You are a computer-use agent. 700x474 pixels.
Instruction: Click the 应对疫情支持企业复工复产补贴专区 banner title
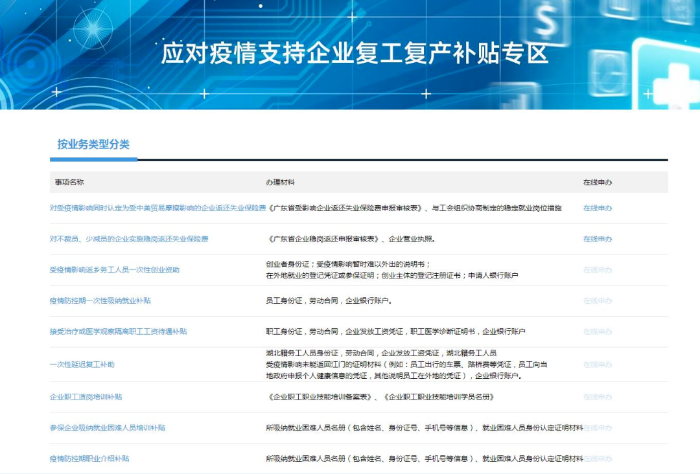[x=355, y=53]
